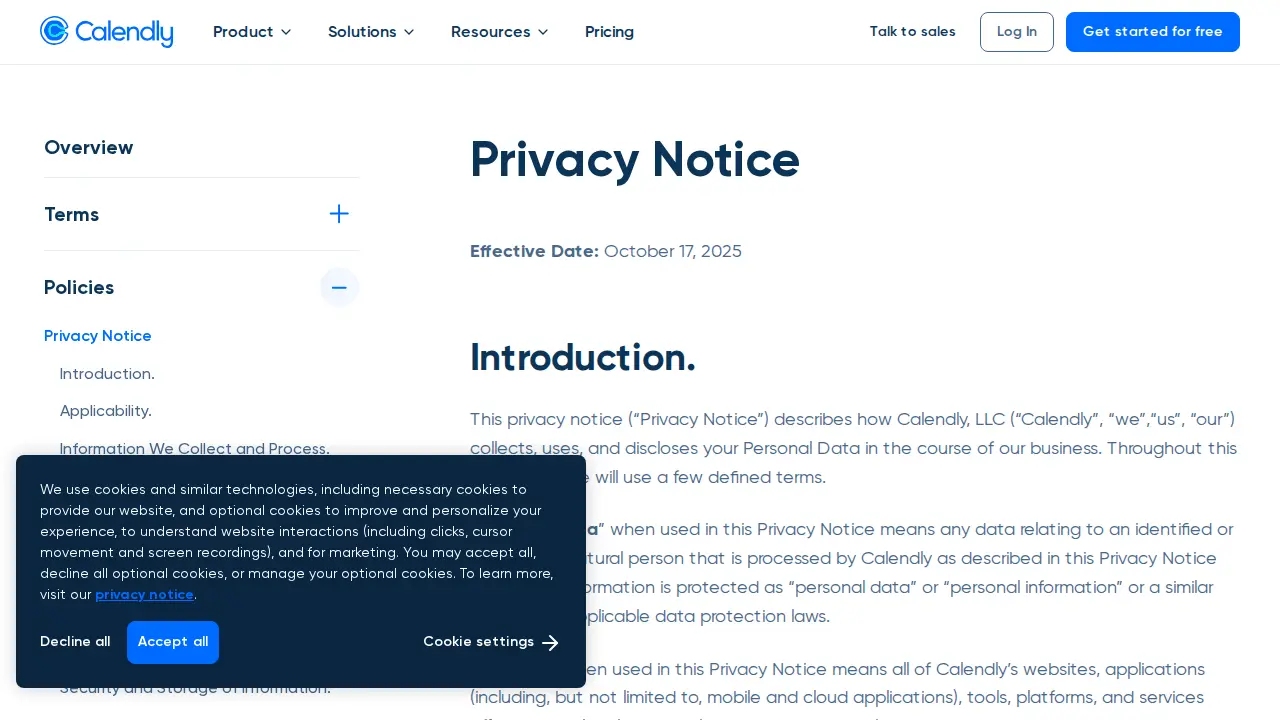This screenshot has width=1280, height=720.
Task: Click the Cookie settings arrow icon
Action: [550, 643]
